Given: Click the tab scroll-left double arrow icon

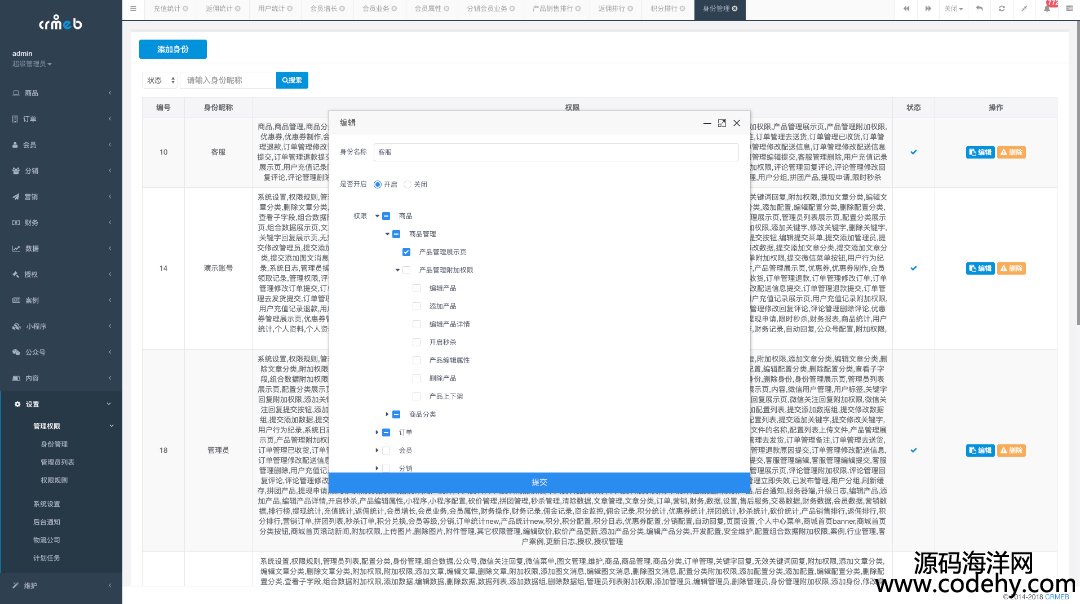Looking at the screenshot, I should click(908, 8).
